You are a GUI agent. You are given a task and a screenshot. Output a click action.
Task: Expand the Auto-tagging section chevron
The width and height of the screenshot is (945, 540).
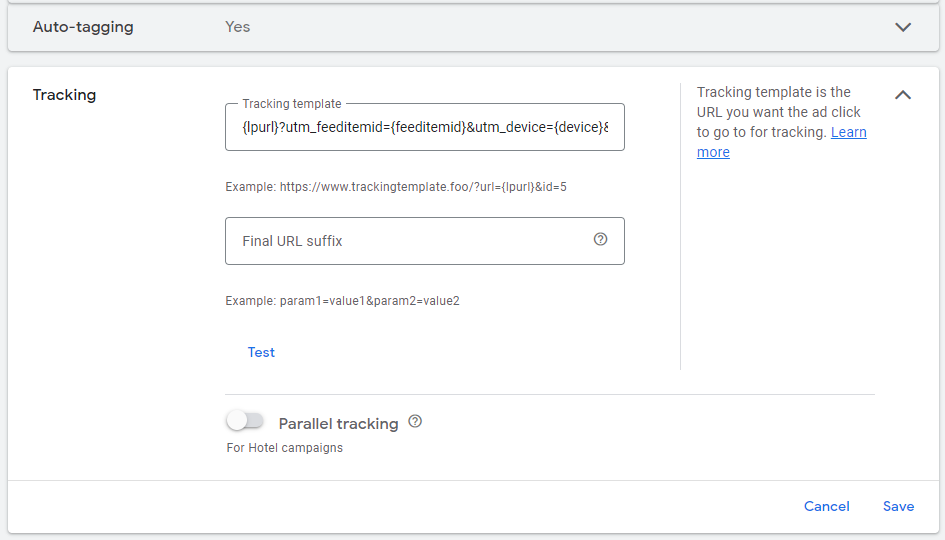click(903, 27)
